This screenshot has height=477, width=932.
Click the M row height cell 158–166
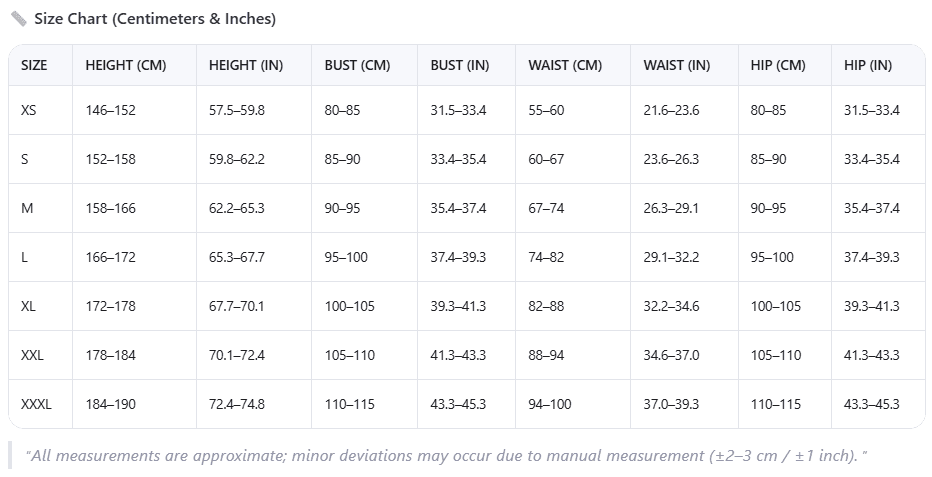(111, 209)
